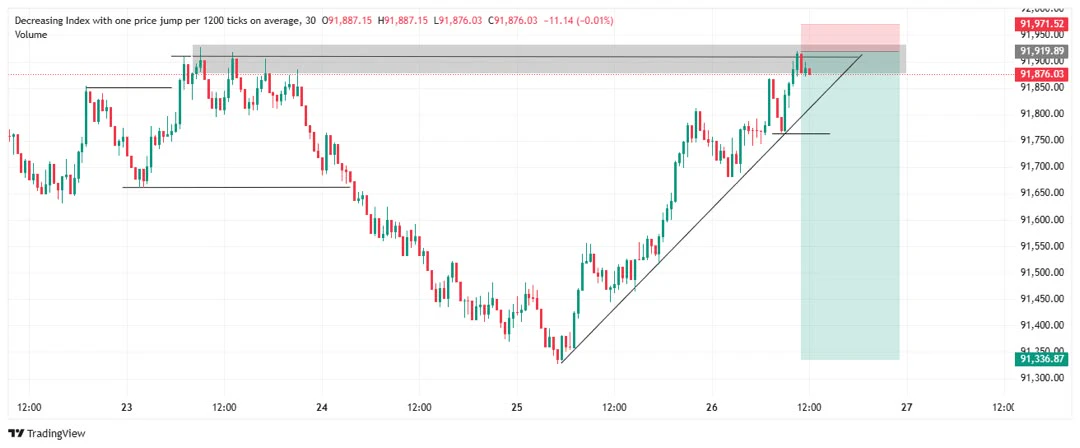Click the 91,600.00 price axis label
1080x448 pixels.
(1043, 219)
